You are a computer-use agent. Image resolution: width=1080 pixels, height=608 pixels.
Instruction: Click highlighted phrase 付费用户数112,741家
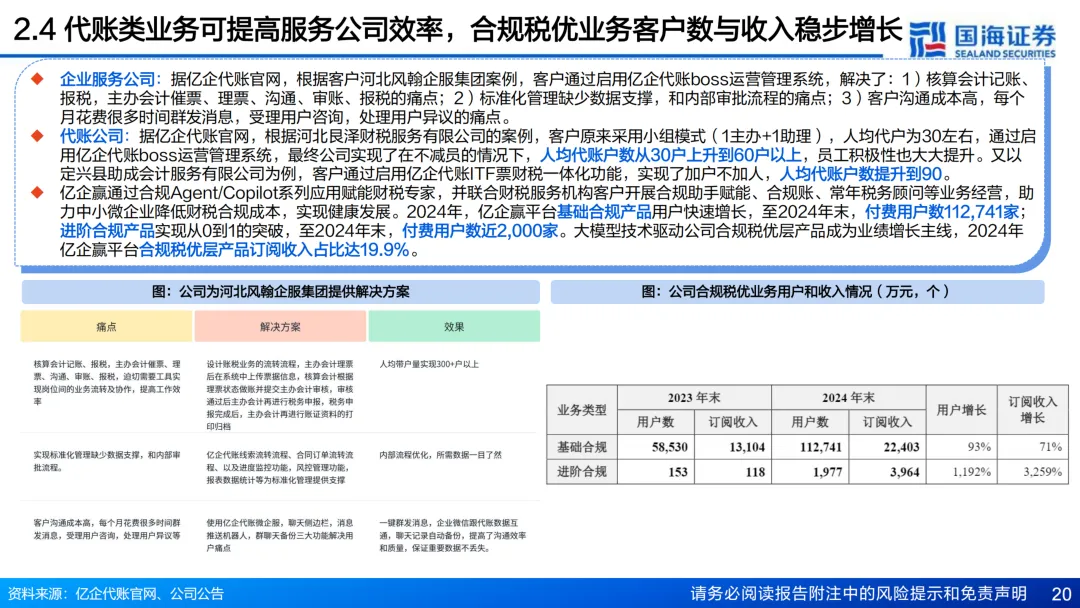point(942,211)
